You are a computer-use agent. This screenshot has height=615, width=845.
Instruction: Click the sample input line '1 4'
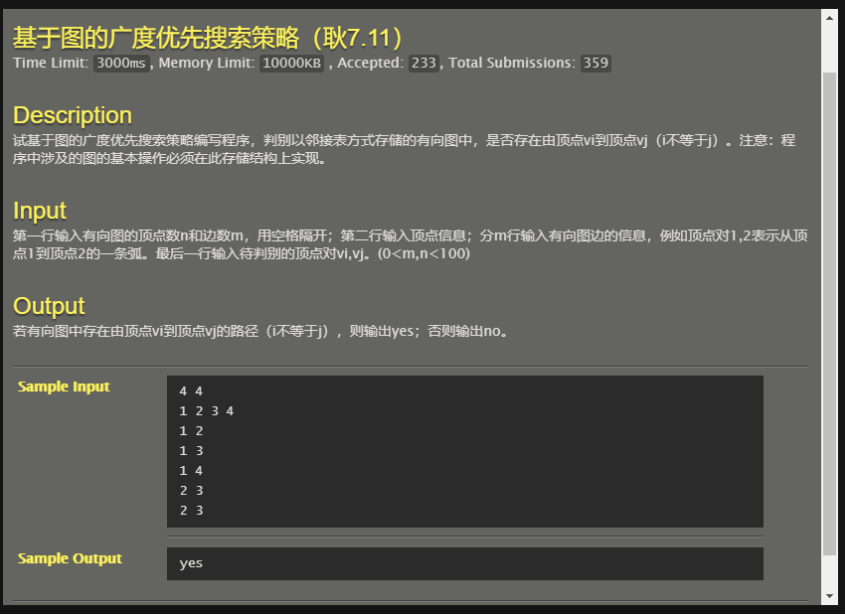pyautogui.click(x=191, y=471)
